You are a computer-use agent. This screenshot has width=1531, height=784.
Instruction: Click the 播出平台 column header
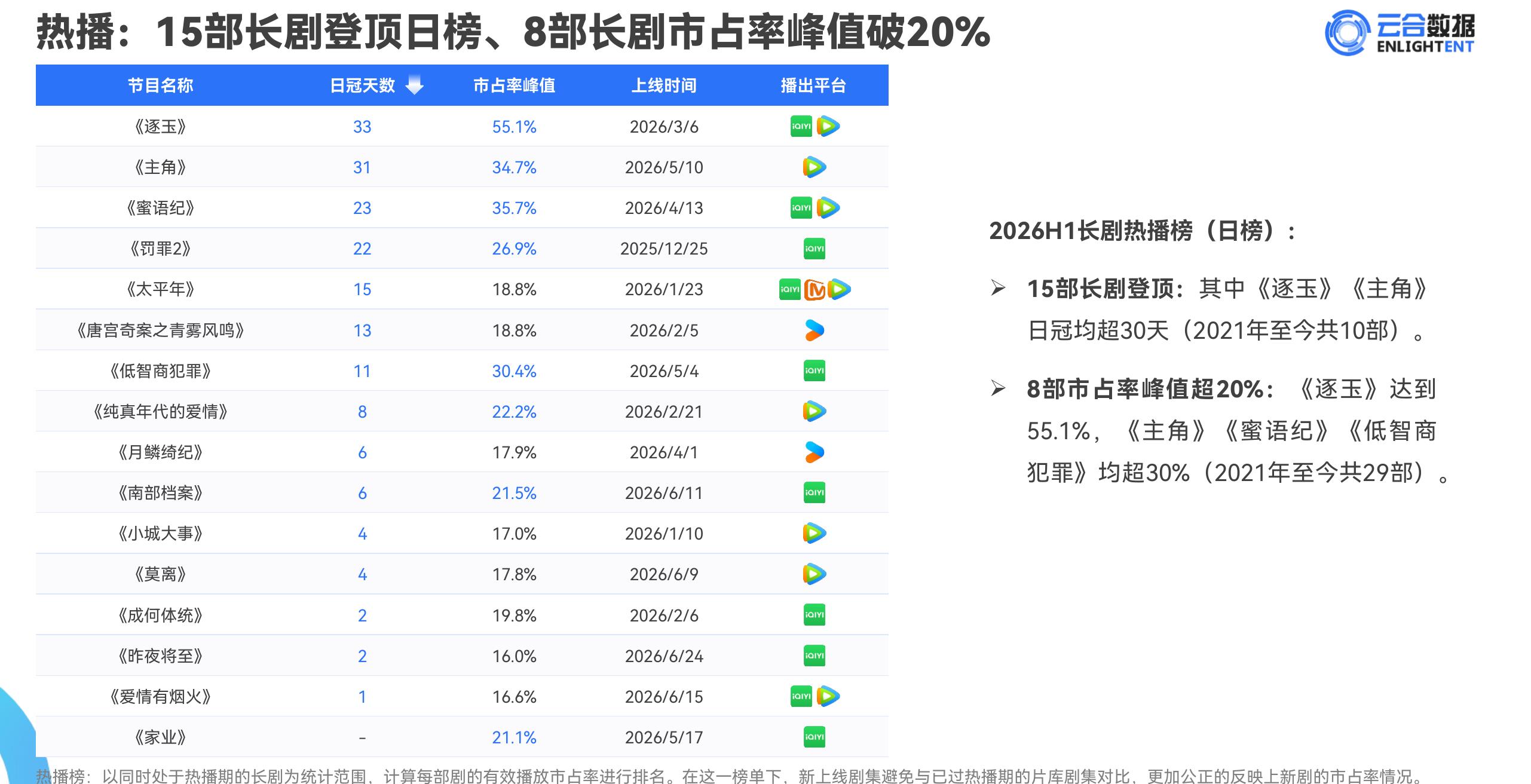tap(813, 85)
